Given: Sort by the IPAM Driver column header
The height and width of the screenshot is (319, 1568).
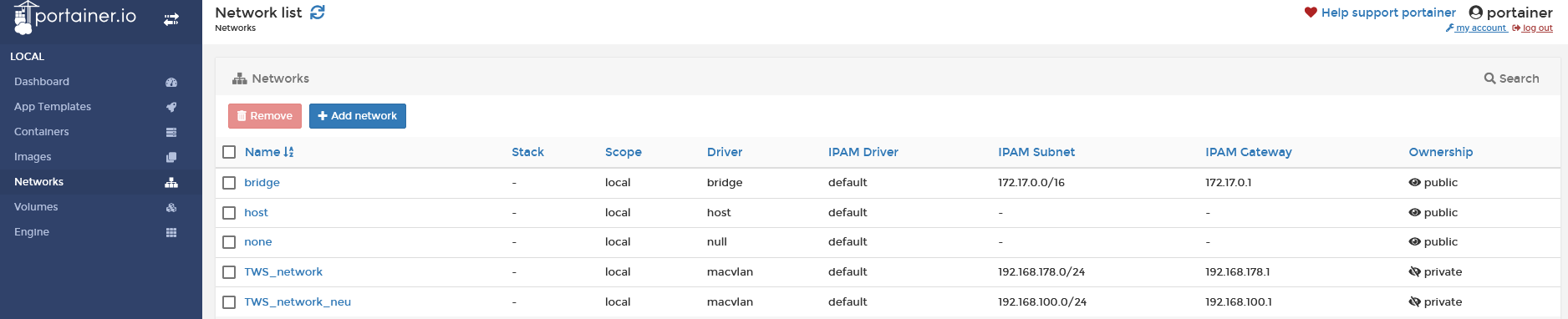Looking at the screenshot, I should click(x=863, y=152).
